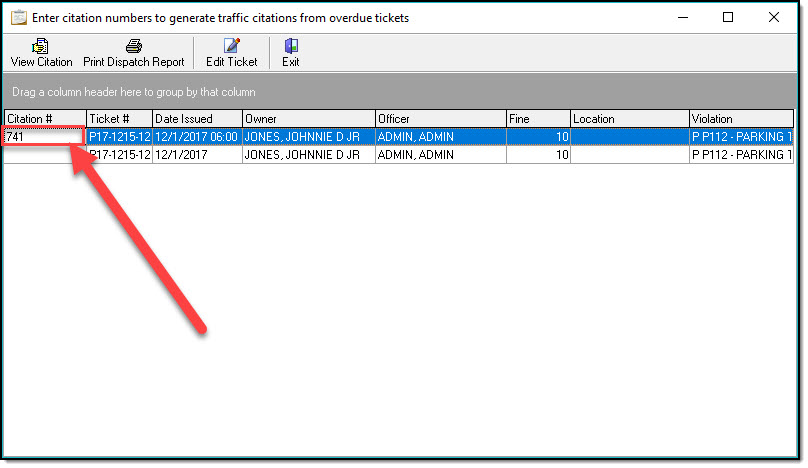Edit citation number field containing 741
Viewport: 808px width, 468px height.
point(43,137)
